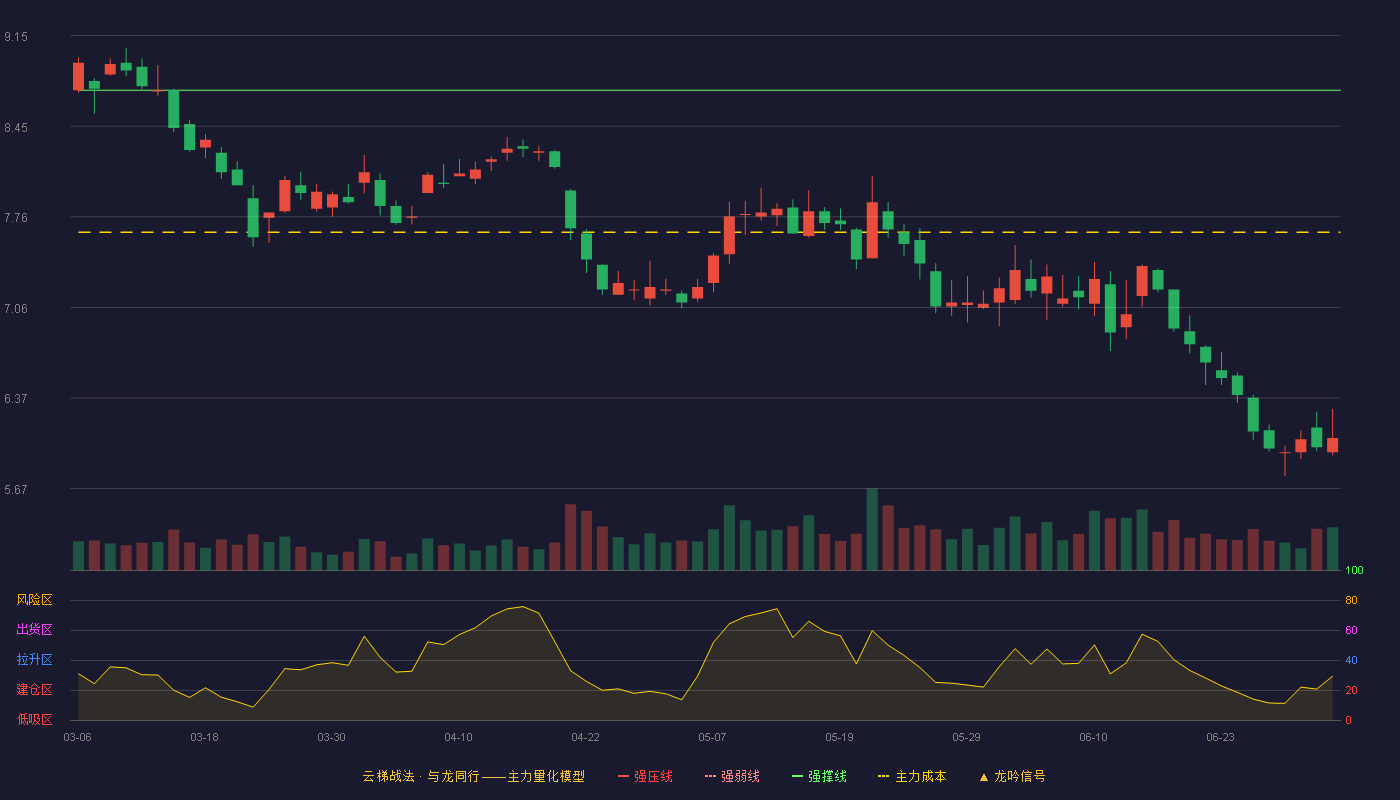Click the 9.15 price axis label
Image resolution: width=1400 pixels, height=800 pixels.
click(16, 37)
